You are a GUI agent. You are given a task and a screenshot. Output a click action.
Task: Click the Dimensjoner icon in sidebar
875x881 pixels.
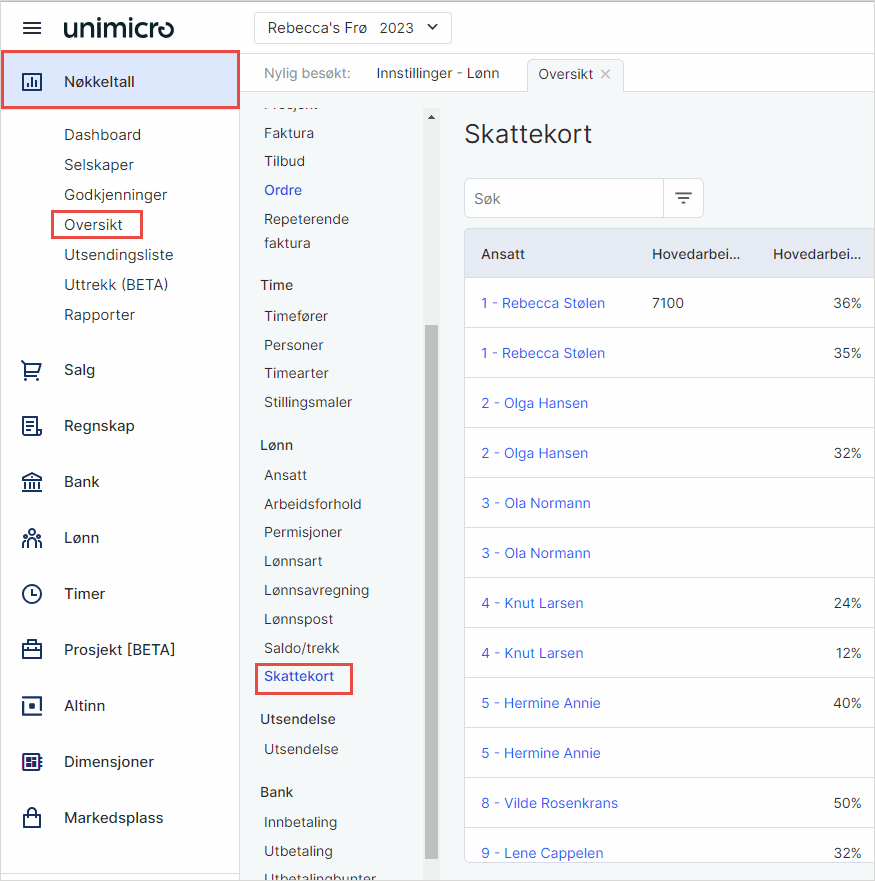(x=32, y=762)
